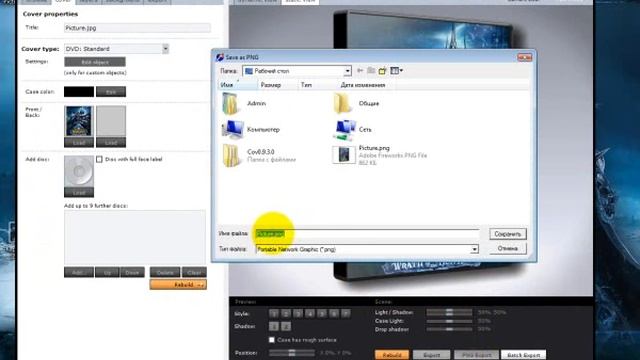Select the Общие folder
This screenshot has width=640, height=360.
point(356,104)
